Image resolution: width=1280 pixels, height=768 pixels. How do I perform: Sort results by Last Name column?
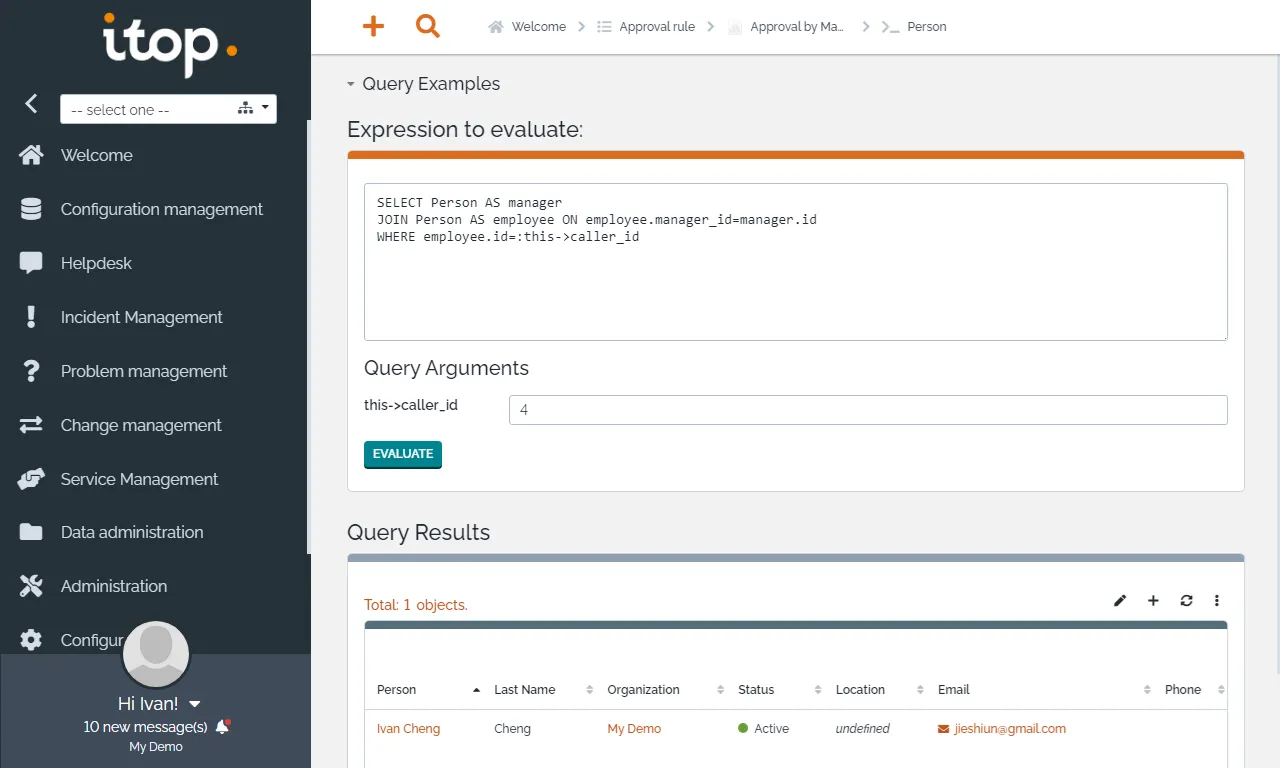541,690
